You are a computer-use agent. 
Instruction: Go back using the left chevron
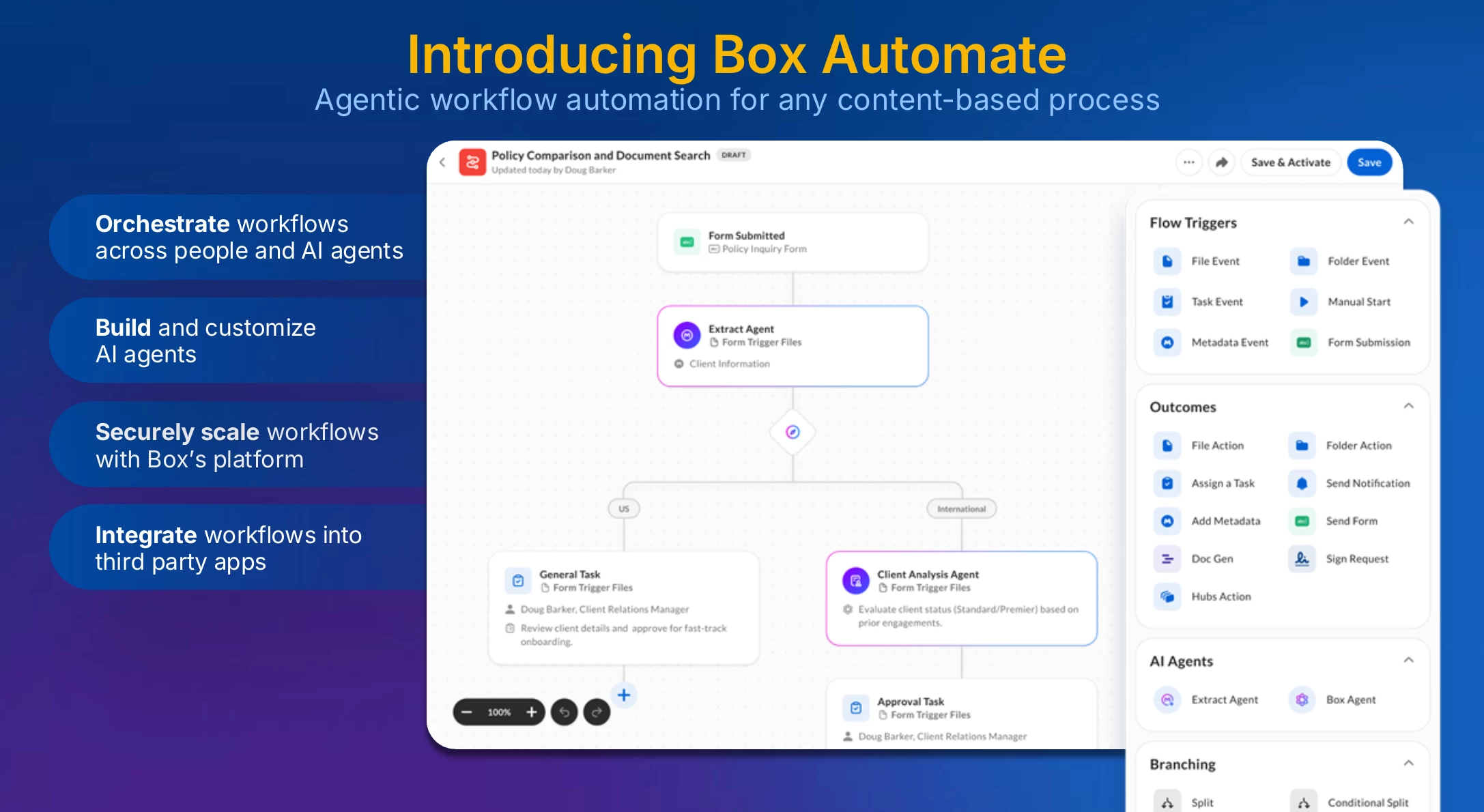(442, 162)
